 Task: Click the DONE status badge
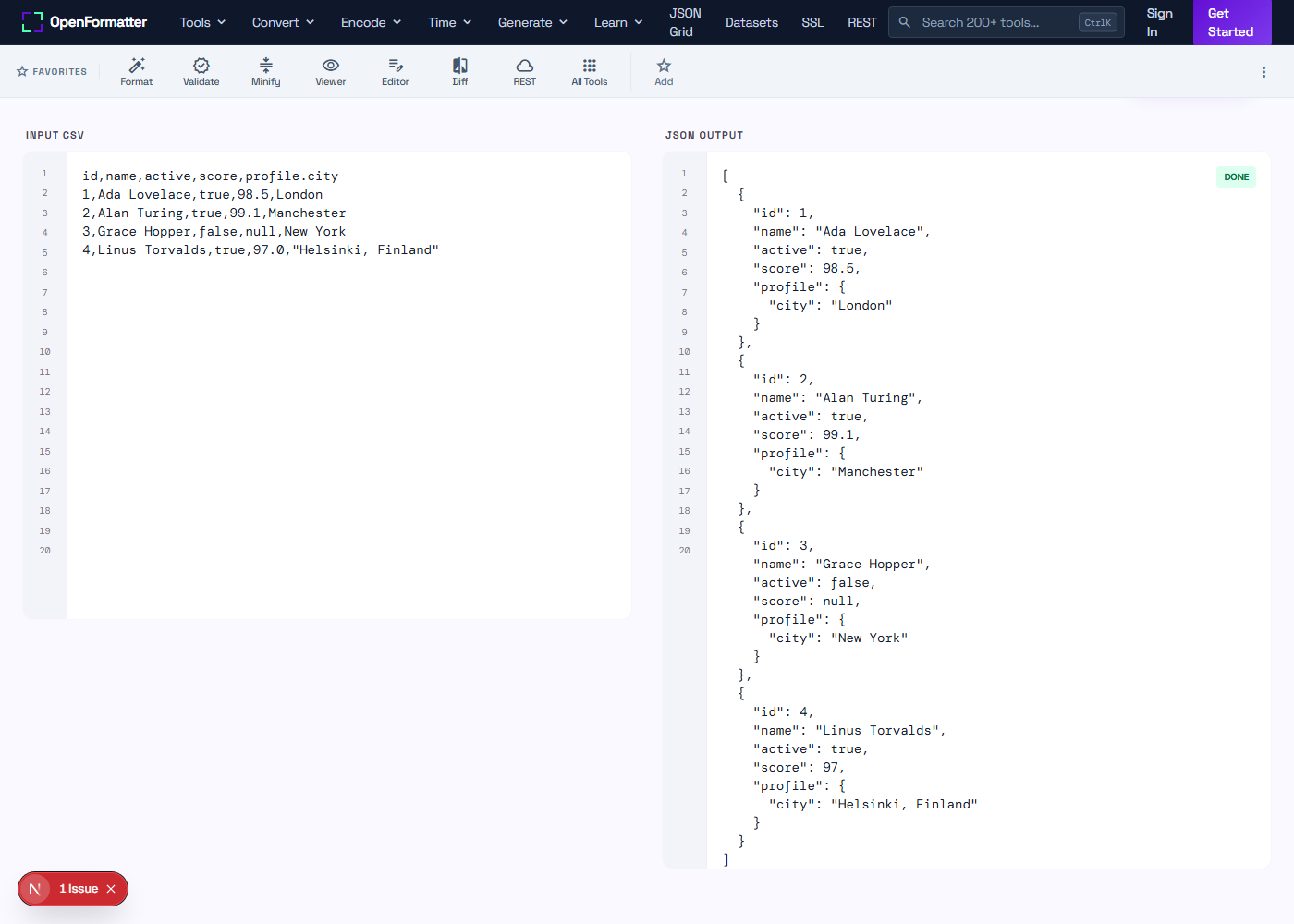1237,177
